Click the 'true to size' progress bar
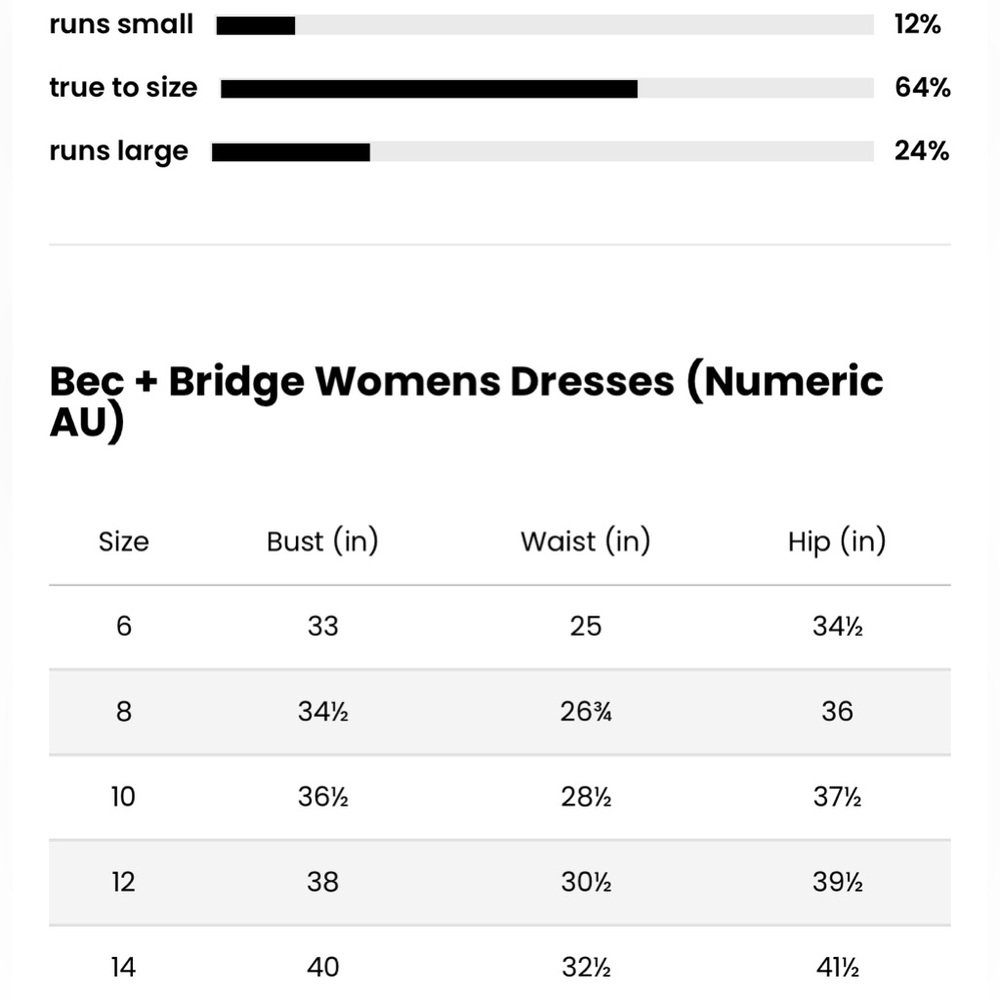Screen dimensions: 1000x1000 click(547, 89)
